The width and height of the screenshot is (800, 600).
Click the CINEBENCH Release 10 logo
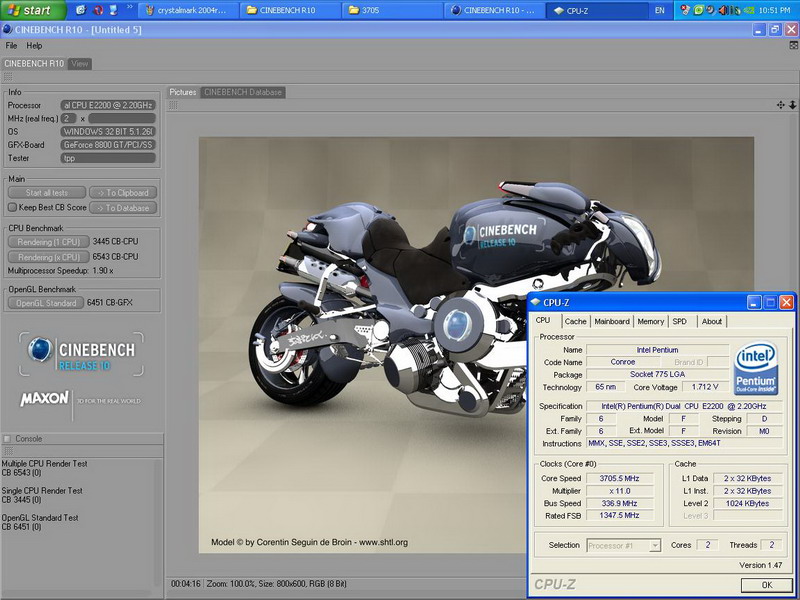82,355
